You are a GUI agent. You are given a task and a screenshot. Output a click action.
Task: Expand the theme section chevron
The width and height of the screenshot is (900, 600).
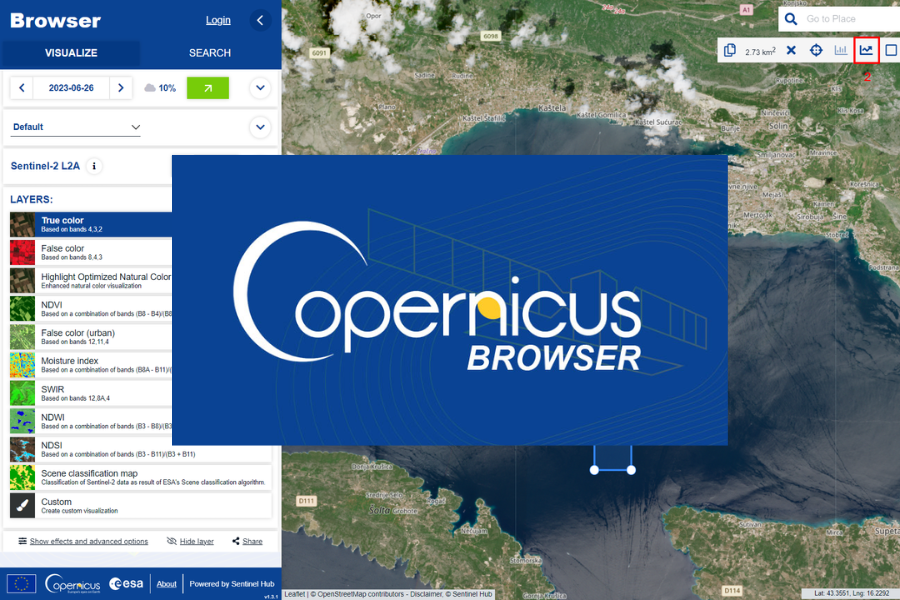click(x=260, y=127)
